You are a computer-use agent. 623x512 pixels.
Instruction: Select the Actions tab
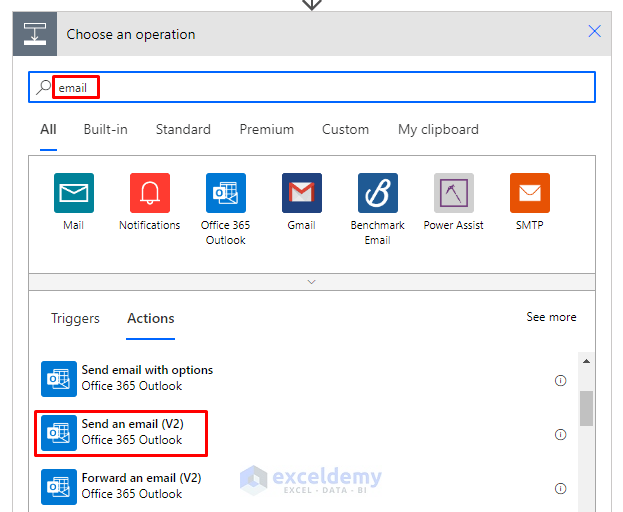pyautogui.click(x=151, y=319)
